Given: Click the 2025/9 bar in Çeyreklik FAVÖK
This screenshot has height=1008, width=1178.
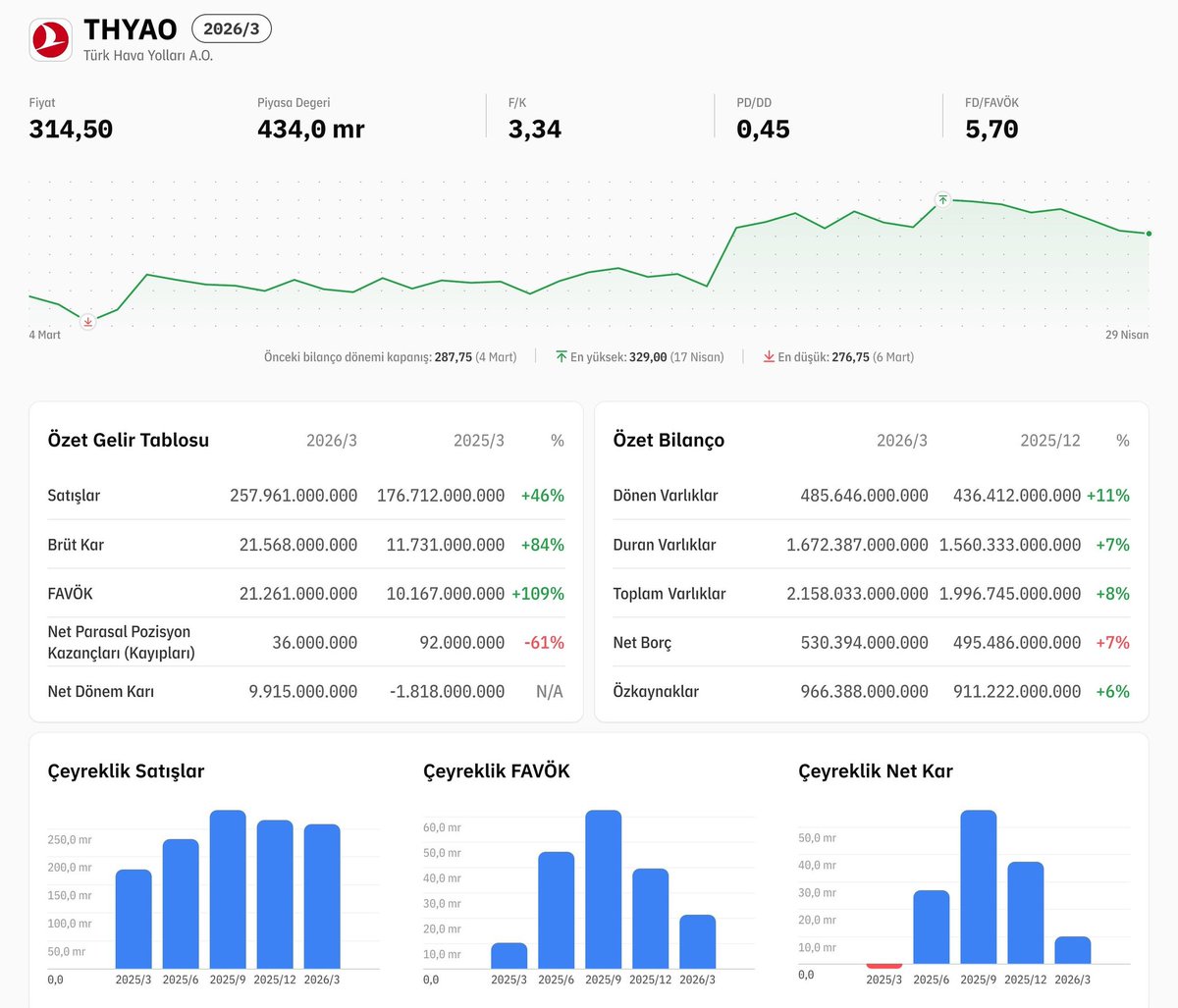Looking at the screenshot, I should (x=604, y=888).
